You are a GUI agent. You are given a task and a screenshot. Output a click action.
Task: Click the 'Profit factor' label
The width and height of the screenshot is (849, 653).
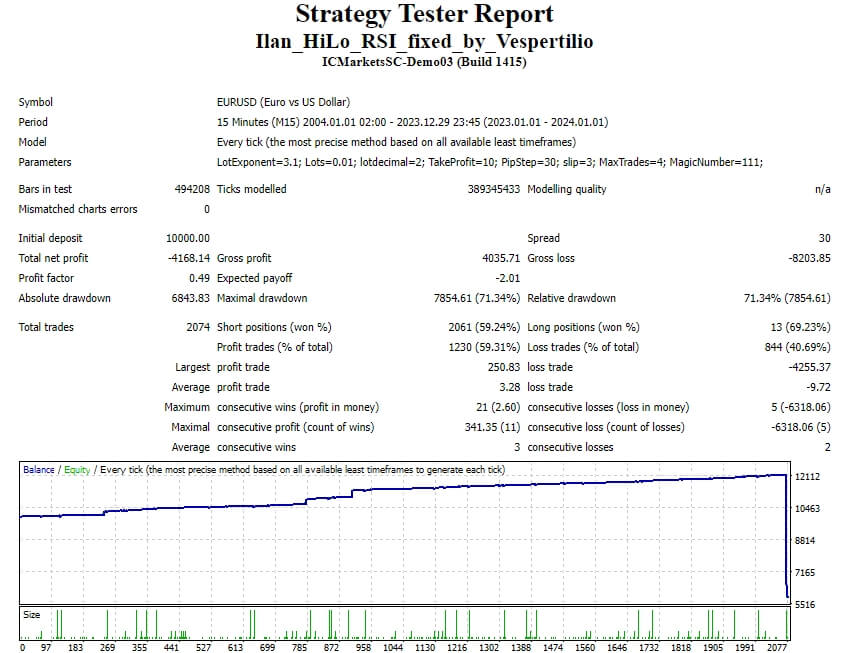pyautogui.click(x=46, y=278)
